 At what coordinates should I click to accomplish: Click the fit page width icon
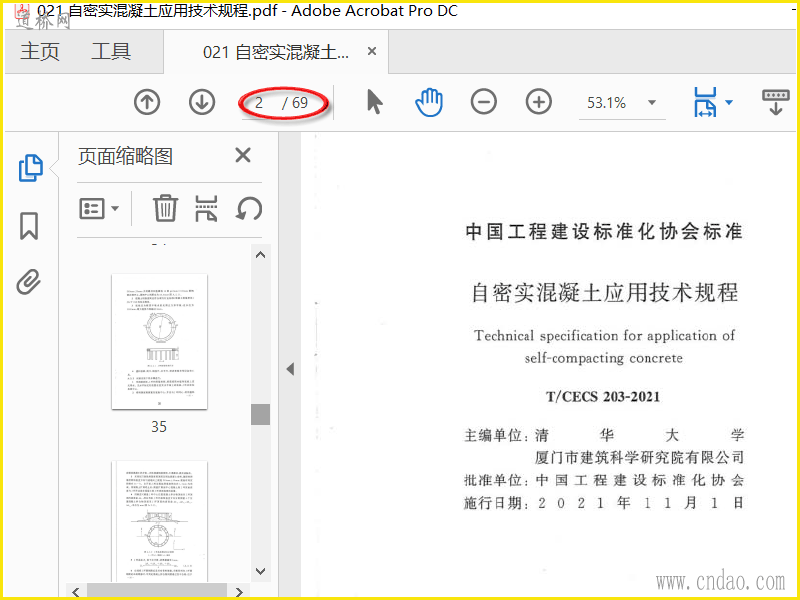705,102
